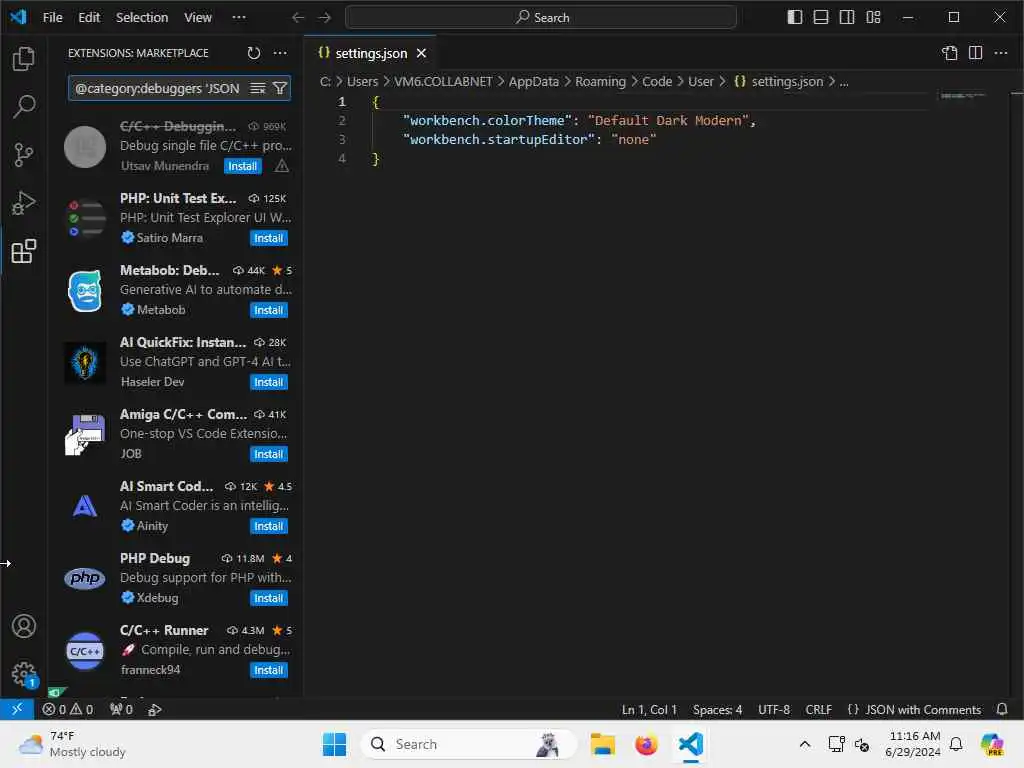Open the remote window indicator
Viewport: 1024px width, 768px height.
pyautogui.click(x=17, y=709)
